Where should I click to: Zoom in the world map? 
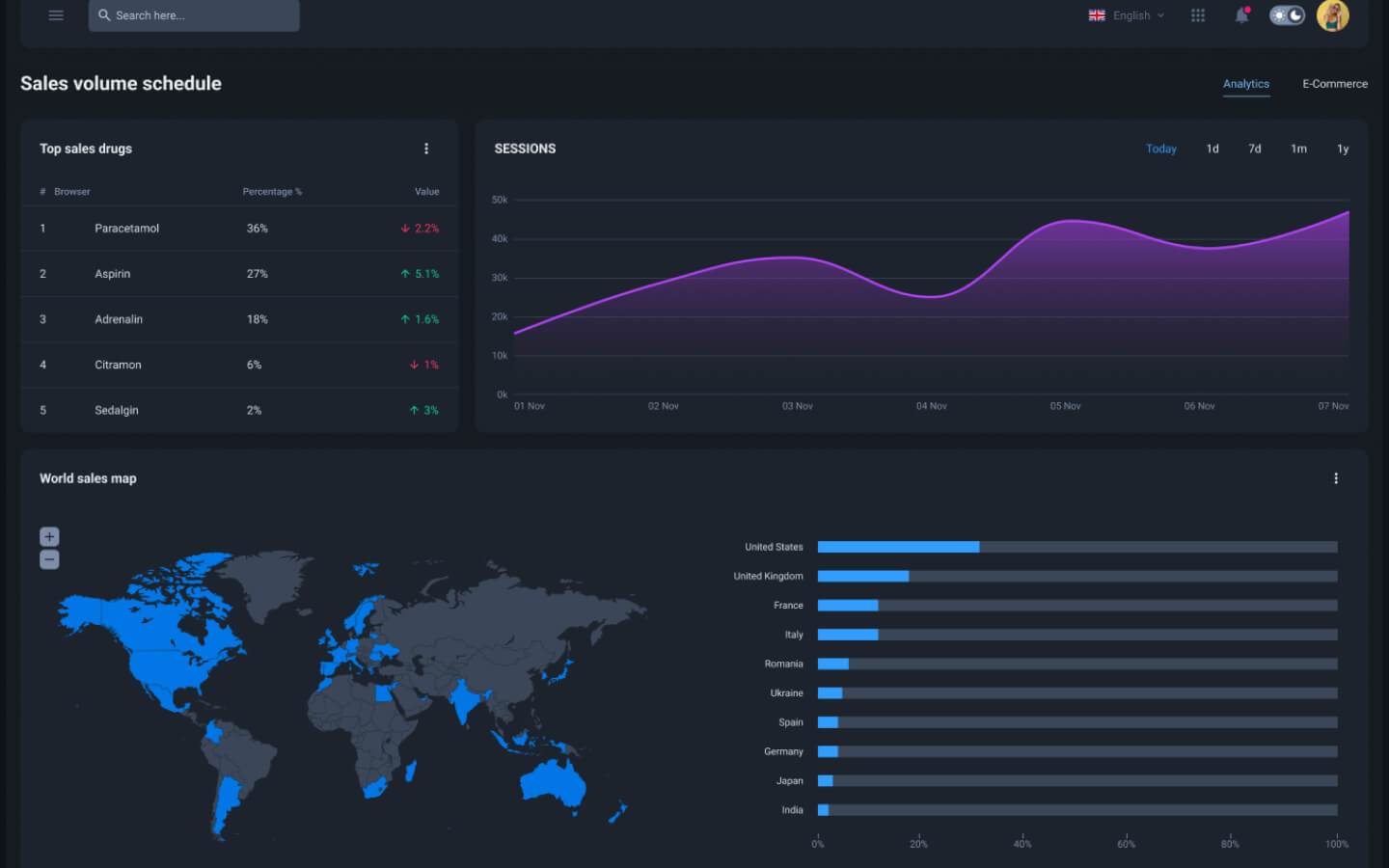tap(49, 536)
